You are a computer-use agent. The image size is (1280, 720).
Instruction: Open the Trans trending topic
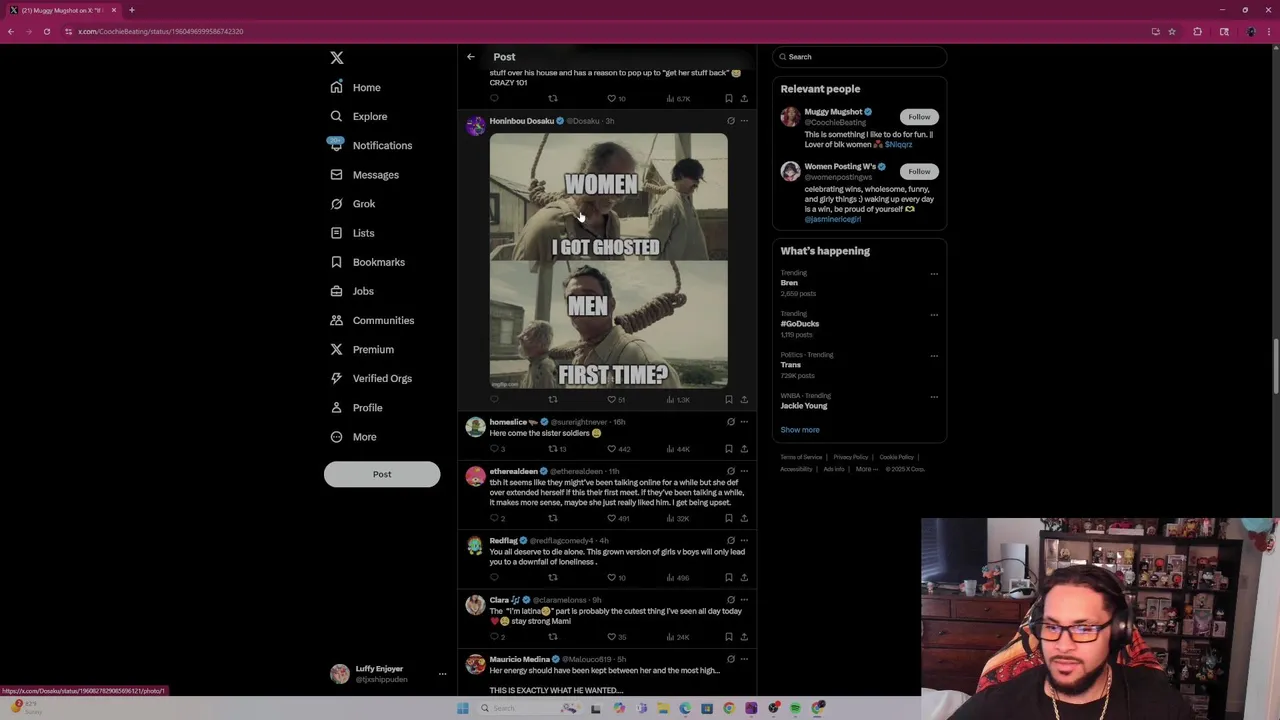[791, 365]
